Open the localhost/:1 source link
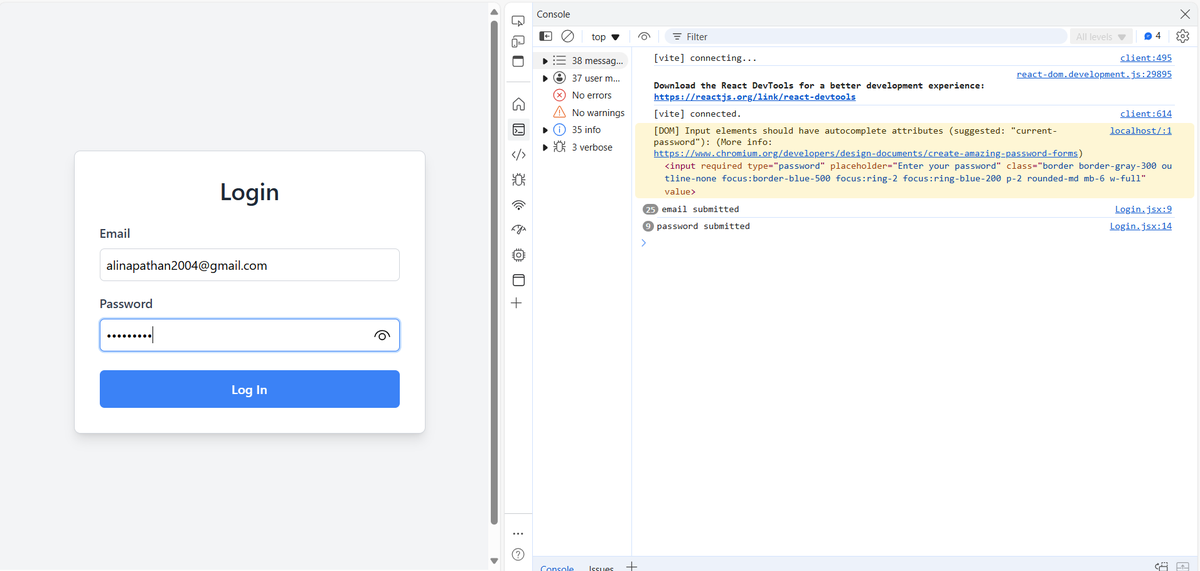 tap(1141, 131)
